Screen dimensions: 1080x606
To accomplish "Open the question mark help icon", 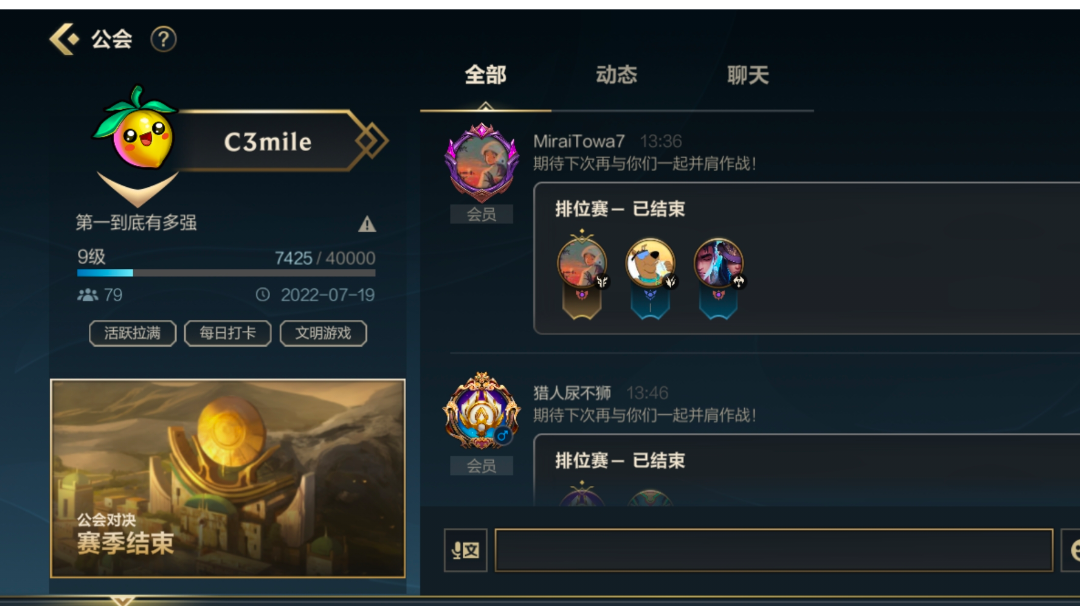I will point(163,39).
